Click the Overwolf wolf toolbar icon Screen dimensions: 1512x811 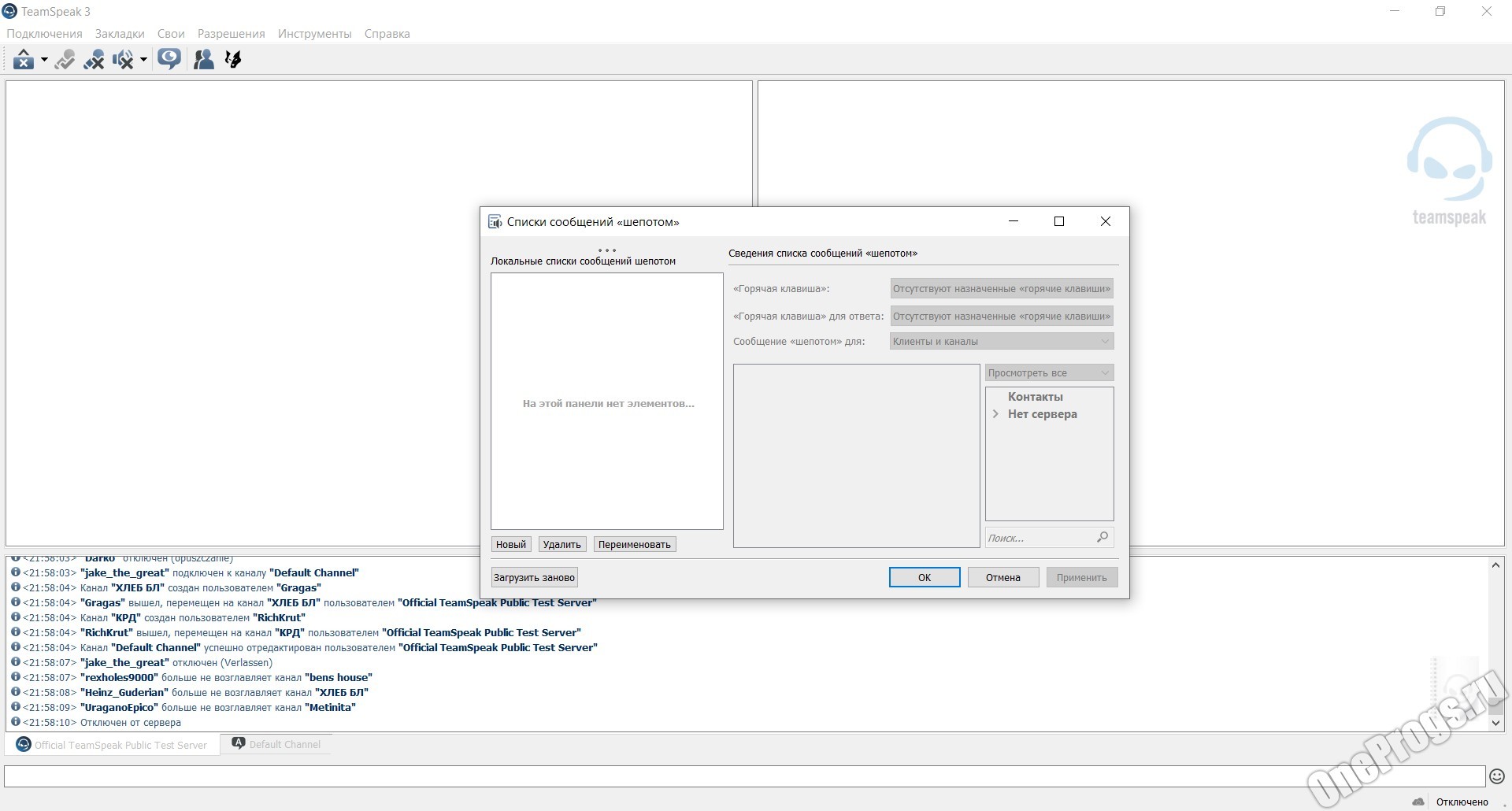click(233, 59)
